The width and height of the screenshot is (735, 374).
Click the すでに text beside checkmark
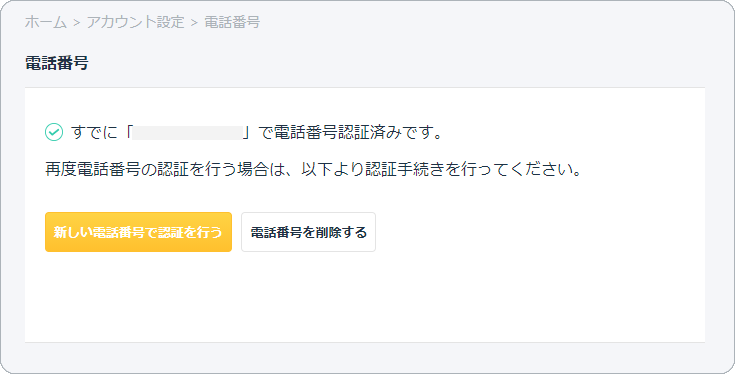click(x=94, y=133)
